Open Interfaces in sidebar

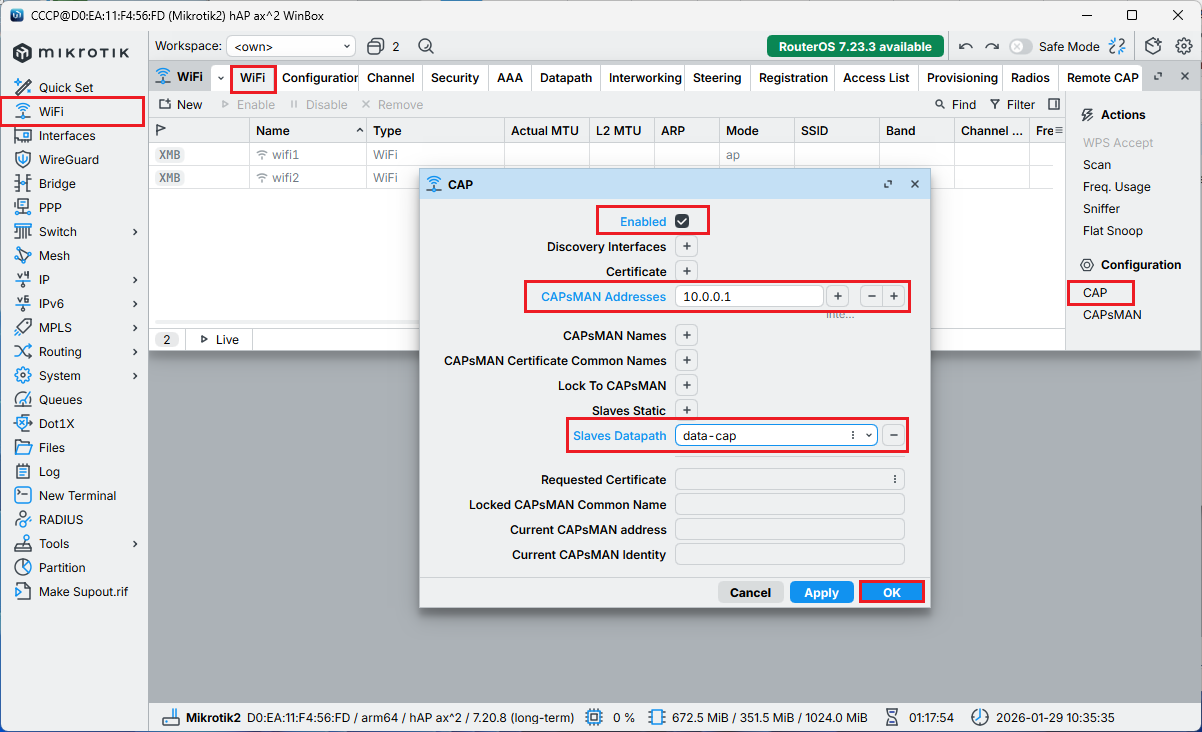pyautogui.click(x=67, y=135)
